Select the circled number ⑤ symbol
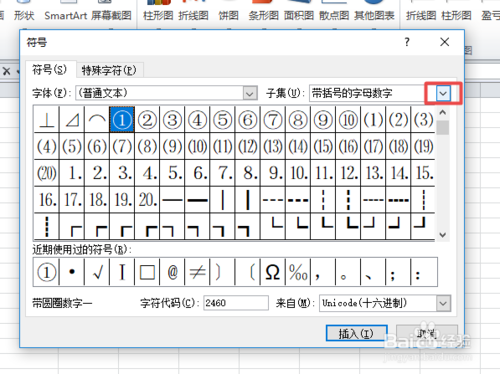 222,120
